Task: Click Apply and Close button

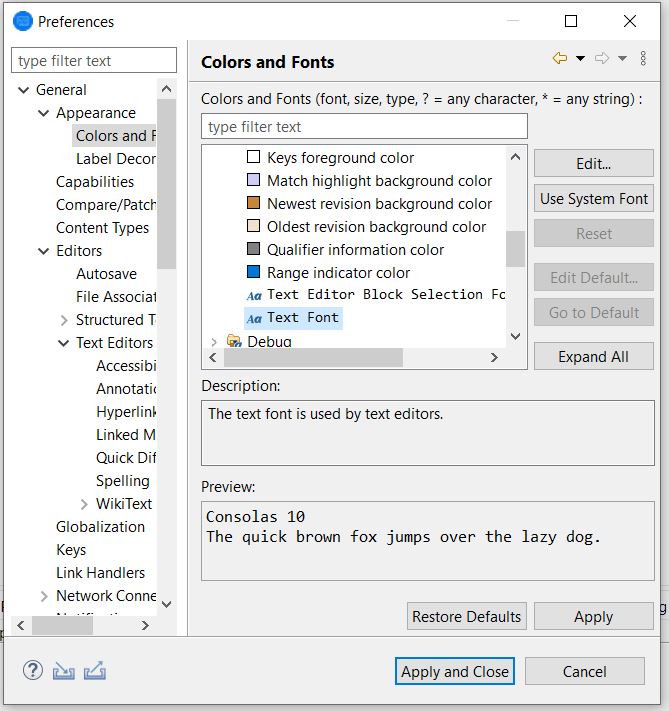Action: (x=454, y=671)
